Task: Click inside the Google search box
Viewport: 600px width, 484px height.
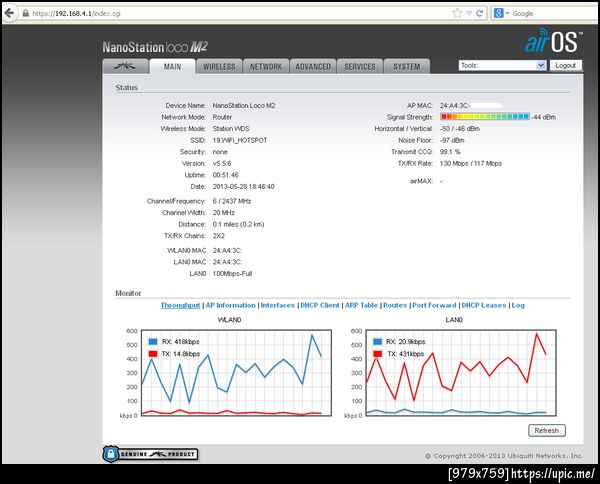Action: [555, 13]
